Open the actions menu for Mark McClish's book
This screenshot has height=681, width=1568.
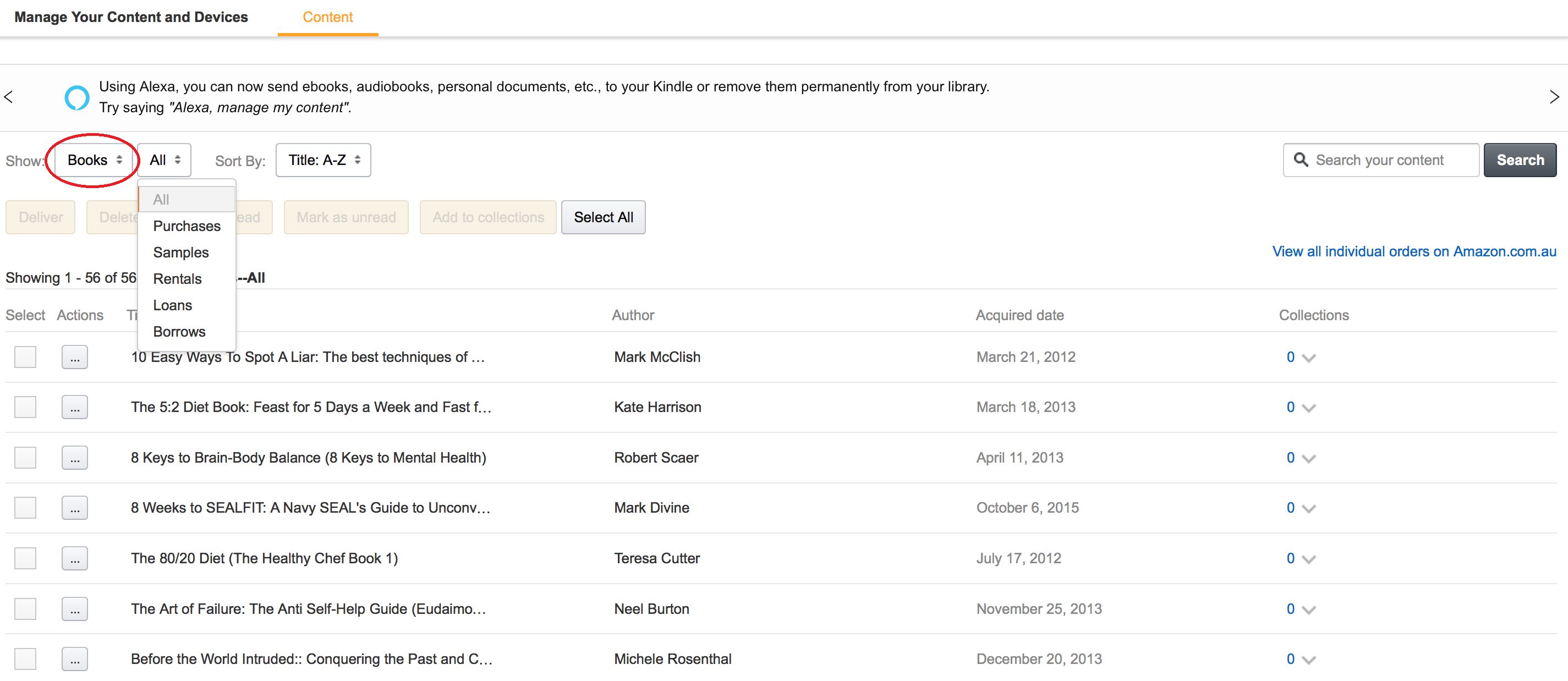[74, 357]
